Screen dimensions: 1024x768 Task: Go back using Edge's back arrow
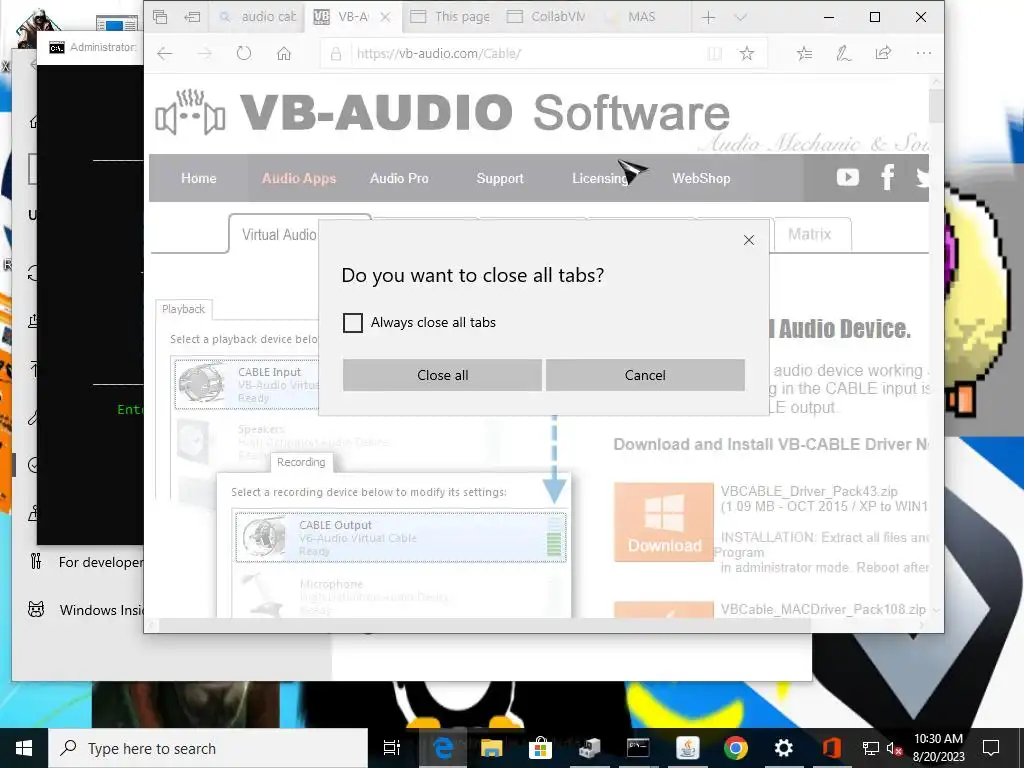[x=165, y=54]
